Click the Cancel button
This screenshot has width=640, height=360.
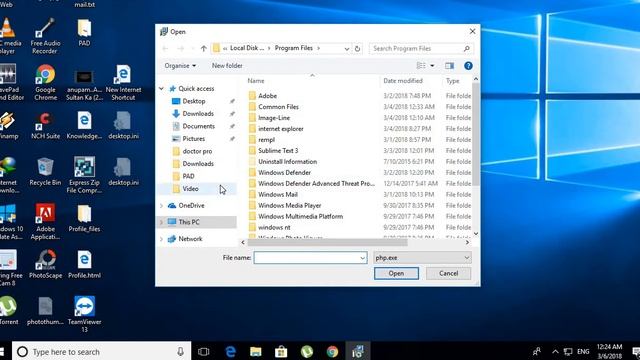pyautogui.click(x=448, y=273)
